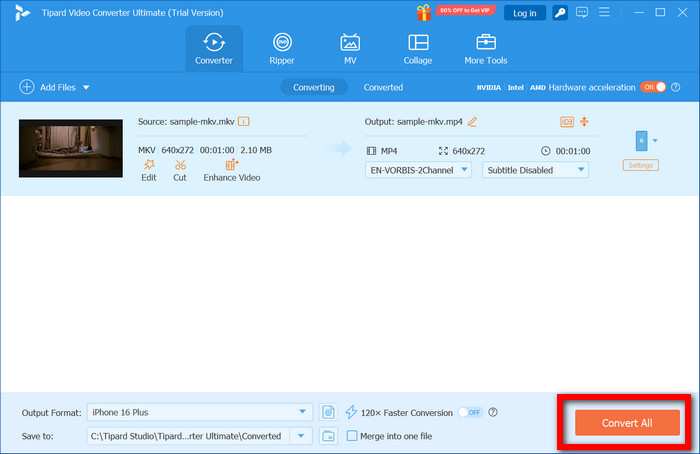The width and height of the screenshot is (700, 454).
Task: Rename output file with pencil icon
Action: click(x=472, y=121)
